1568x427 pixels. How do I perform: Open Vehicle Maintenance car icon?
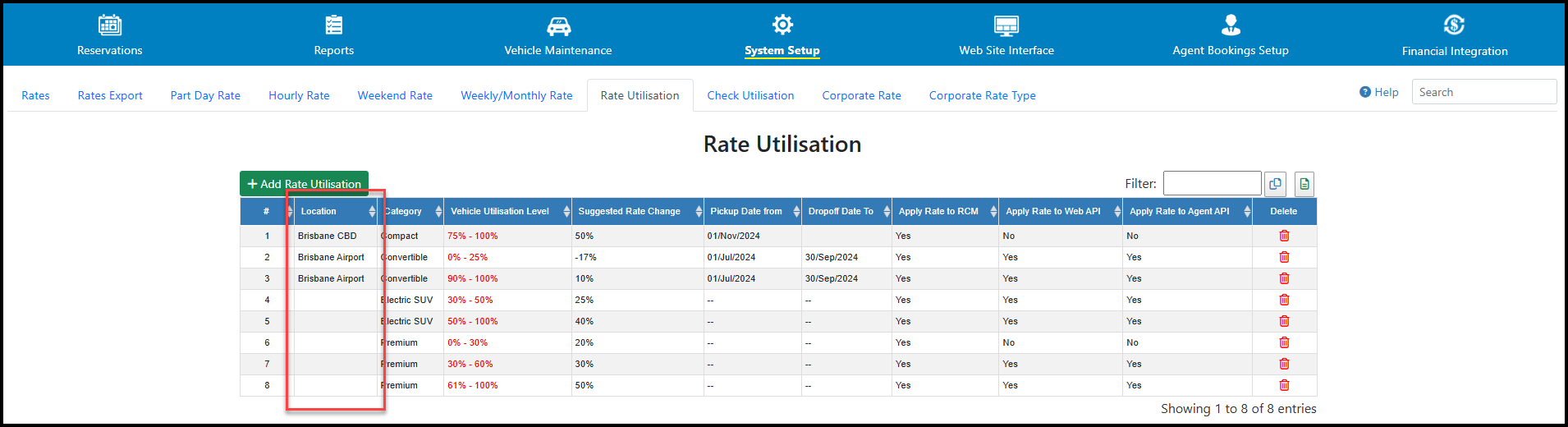[x=558, y=25]
